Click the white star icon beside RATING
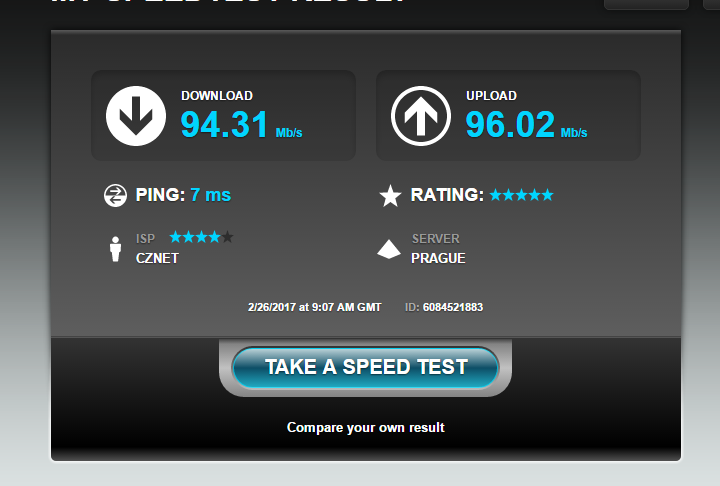Viewport: 720px width, 486px height. (x=390, y=196)
